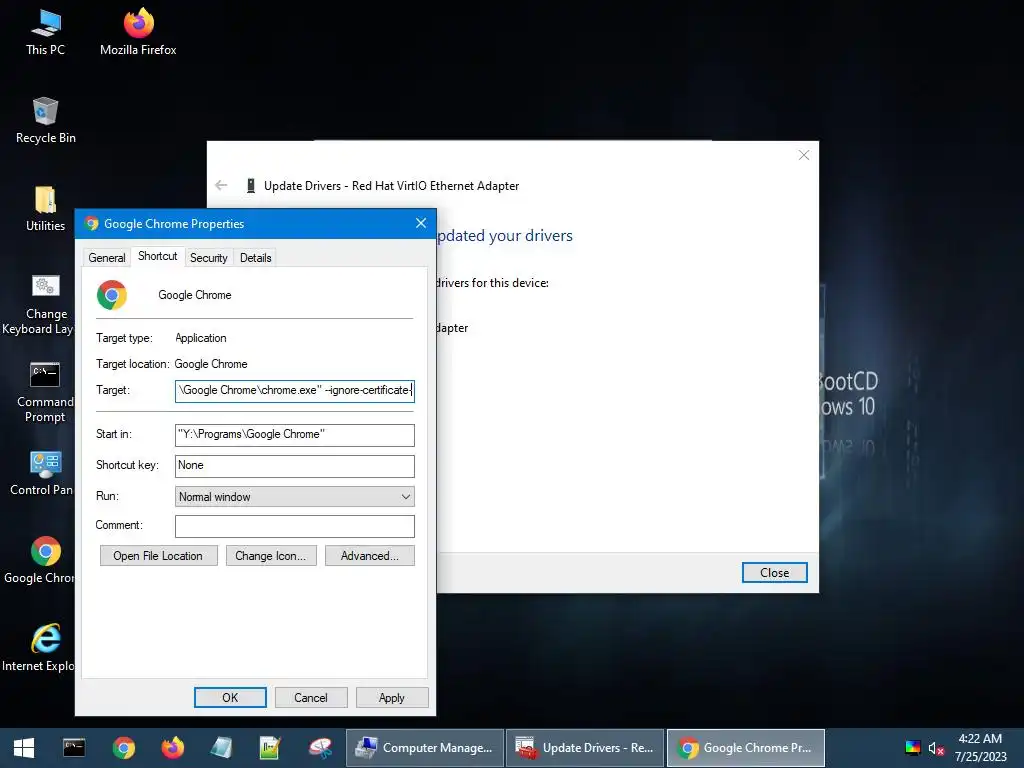Click into the Start in field
This screenshot has height=768, width=1024.
[295, 435]
